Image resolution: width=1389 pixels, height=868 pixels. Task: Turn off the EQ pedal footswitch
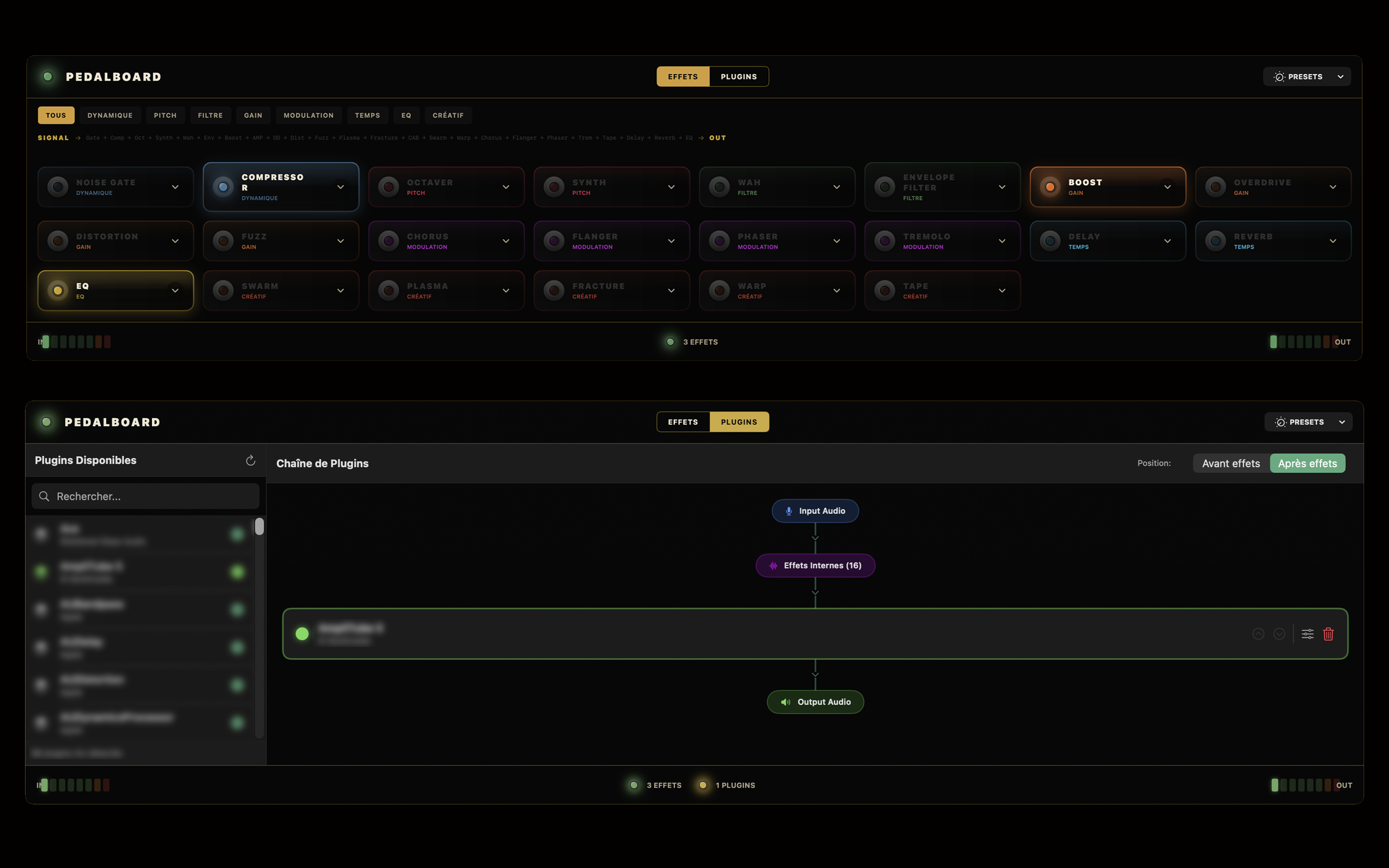coord(58,290)
